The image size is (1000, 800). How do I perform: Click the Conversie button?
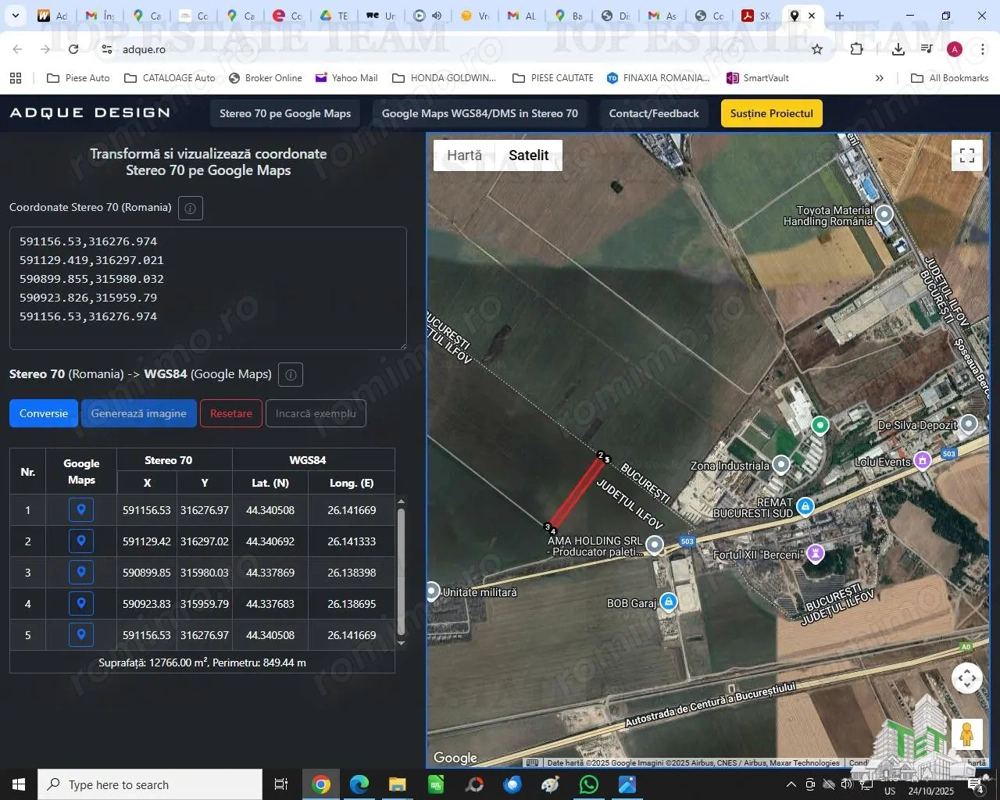(x=43, y=413)
